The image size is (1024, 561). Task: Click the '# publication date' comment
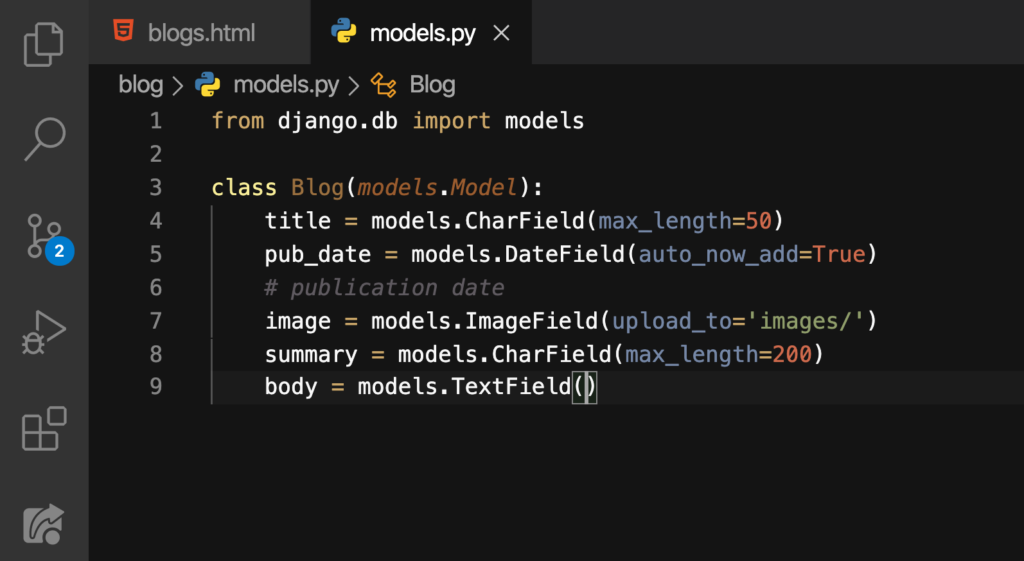click(x=384, y=288)
